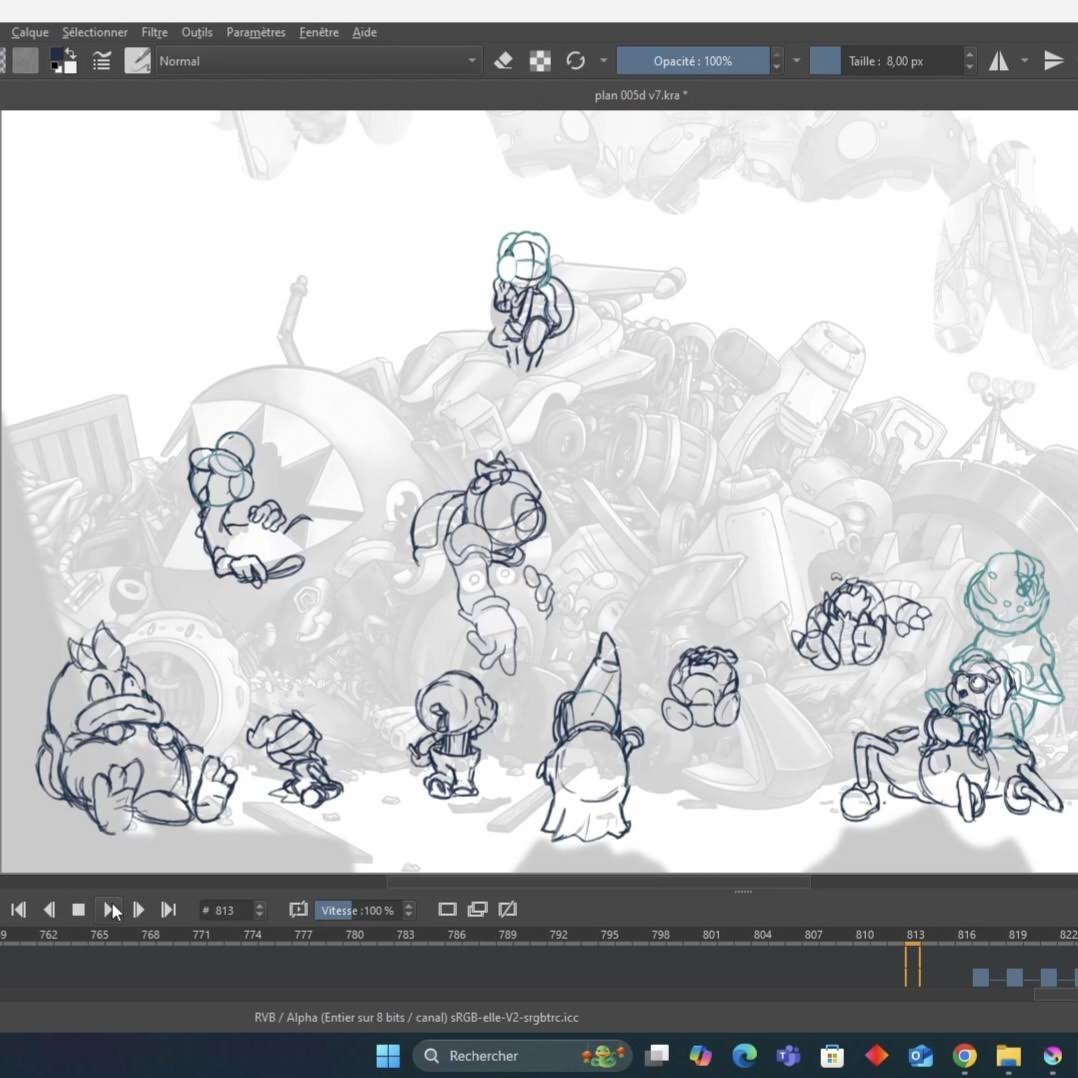Expand the mirror tool options arrow
This screenshot has height=1078, width=1078.
[1024, 61]
